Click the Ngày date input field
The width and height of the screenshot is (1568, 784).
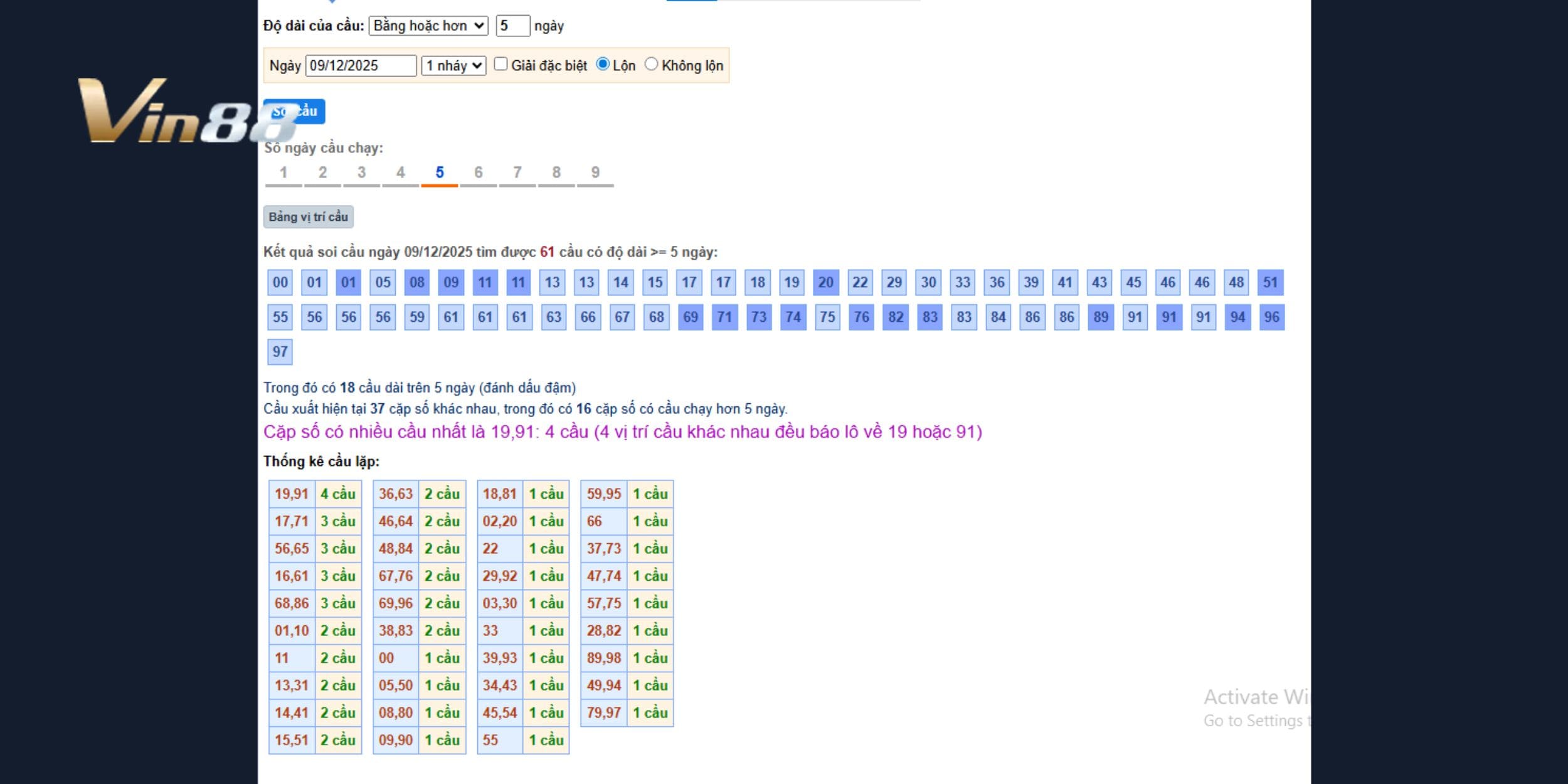(x=361, y=66)
